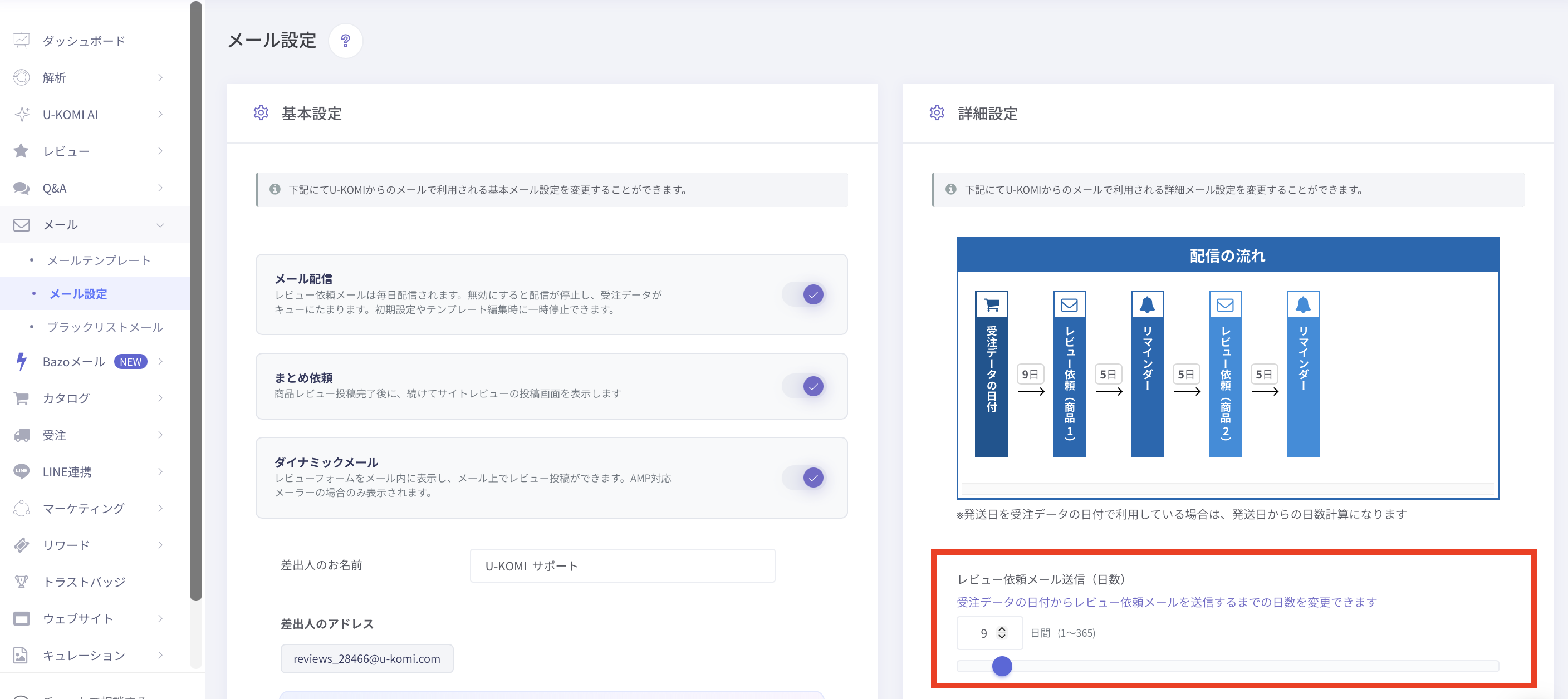
Task: Click the trust badge trophy icon
Action: [21, 582]
